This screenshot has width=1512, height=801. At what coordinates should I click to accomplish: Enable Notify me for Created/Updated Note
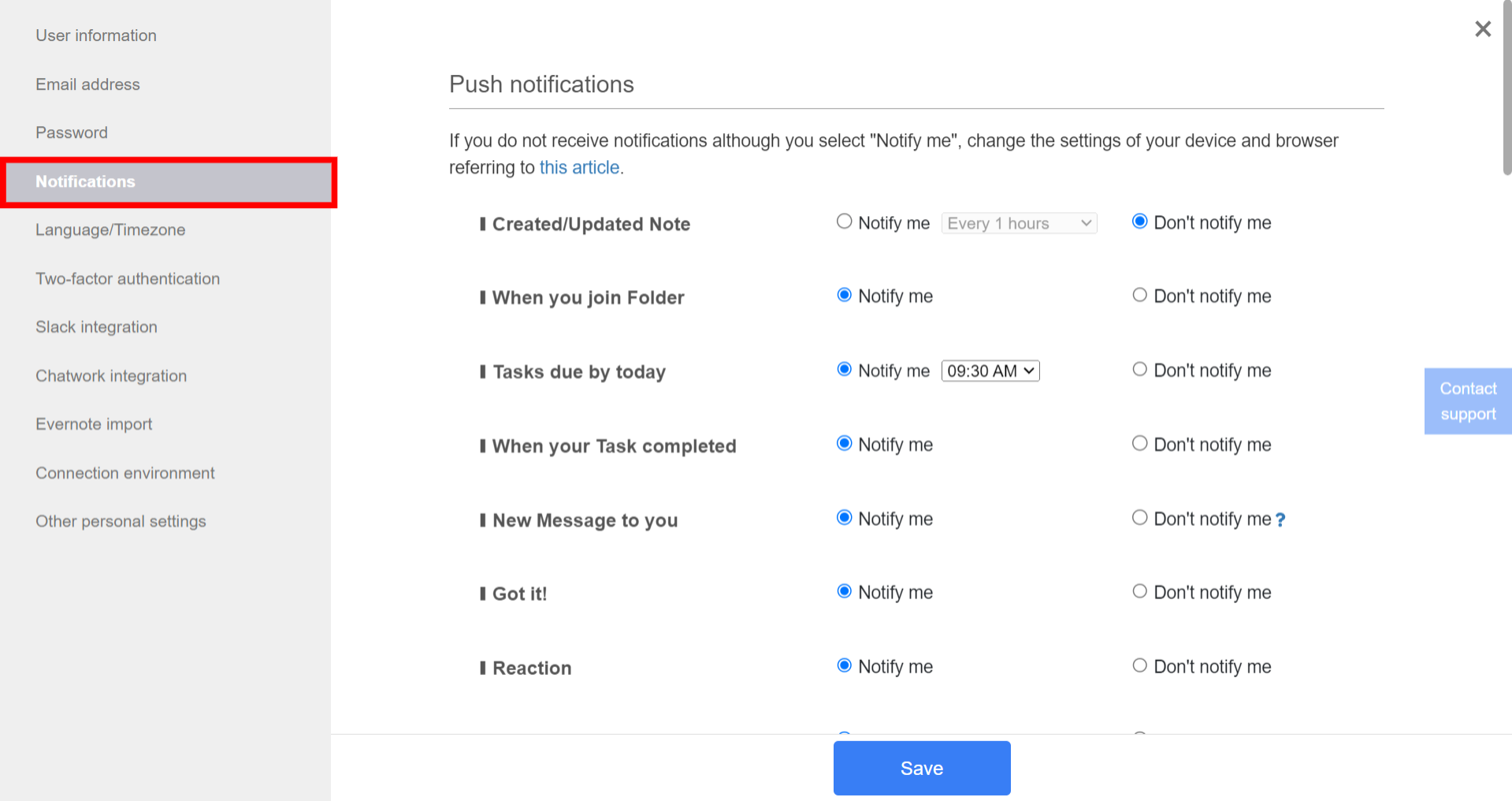[x=844, y=222]
